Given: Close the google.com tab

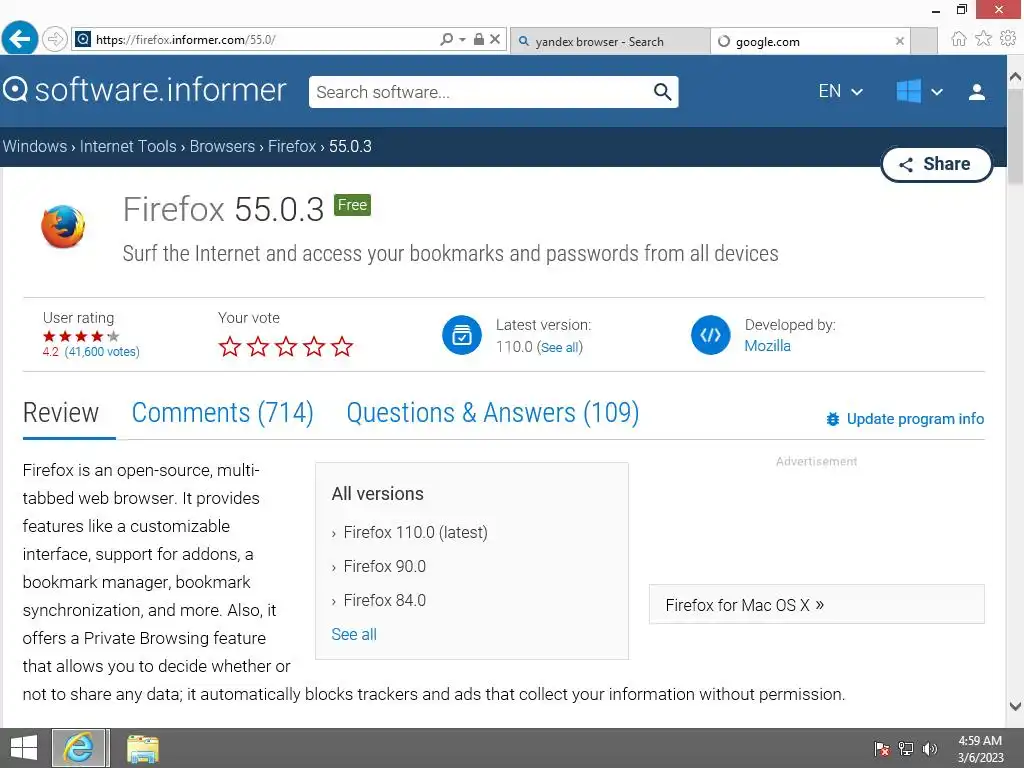Looking at the screenshot, I should coord(899,41).
